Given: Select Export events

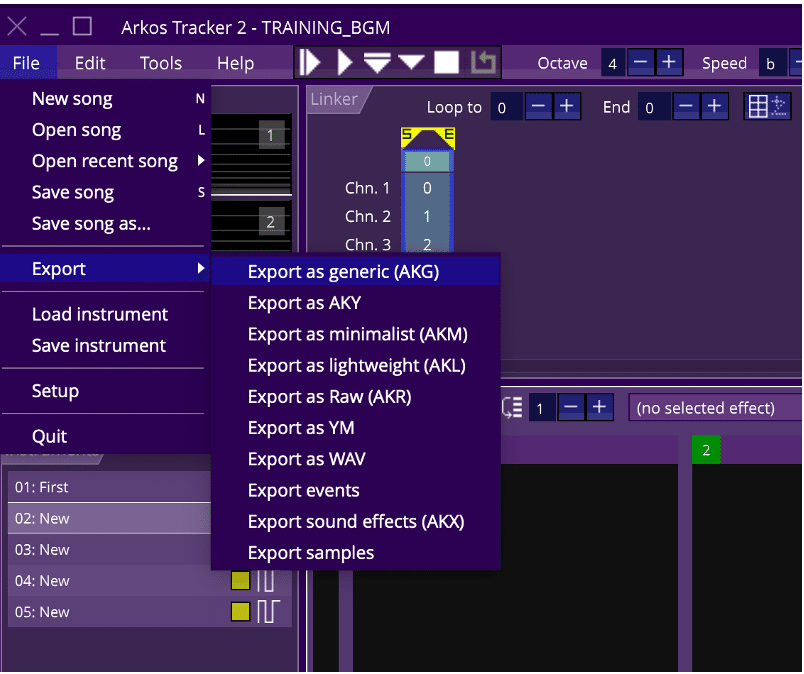Looking at the screenshot, I should tap(356, 490).
